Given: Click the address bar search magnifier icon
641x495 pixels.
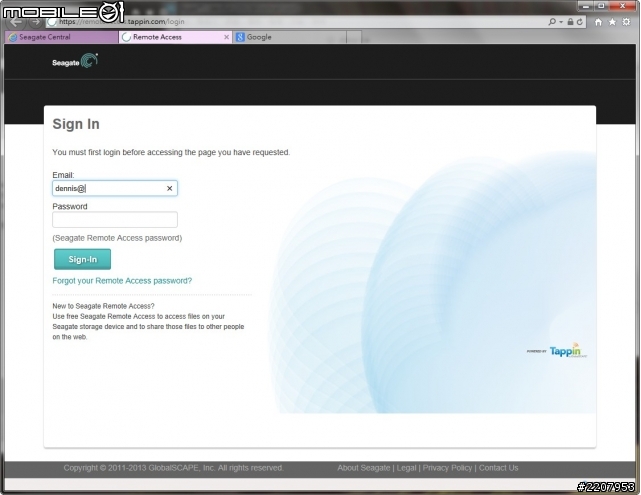Looking at the screenshot, I should pyautogui.click(x=552, y=22).
